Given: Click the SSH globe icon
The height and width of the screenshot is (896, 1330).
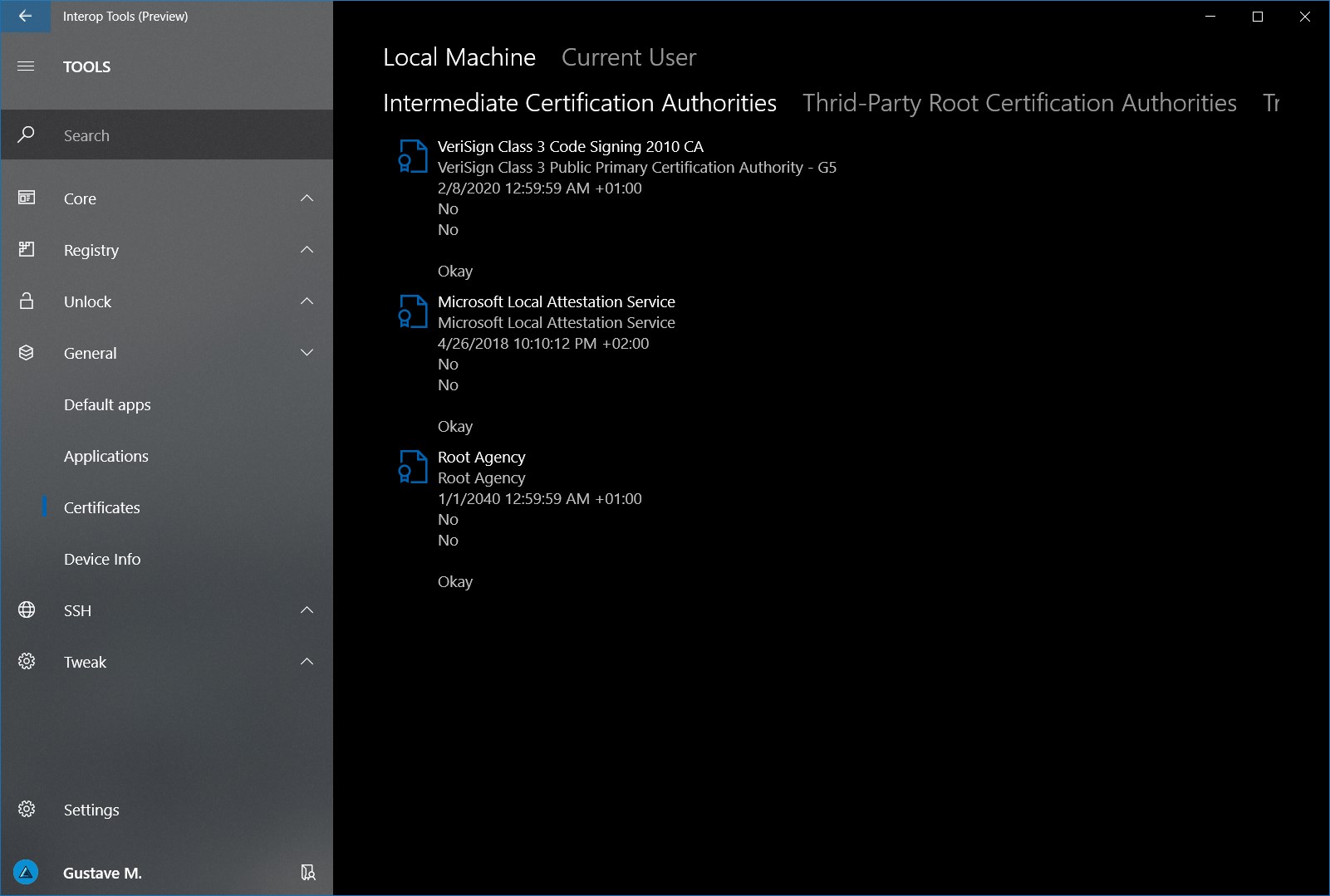Looking at the screenshot, I should pos(27,610).
